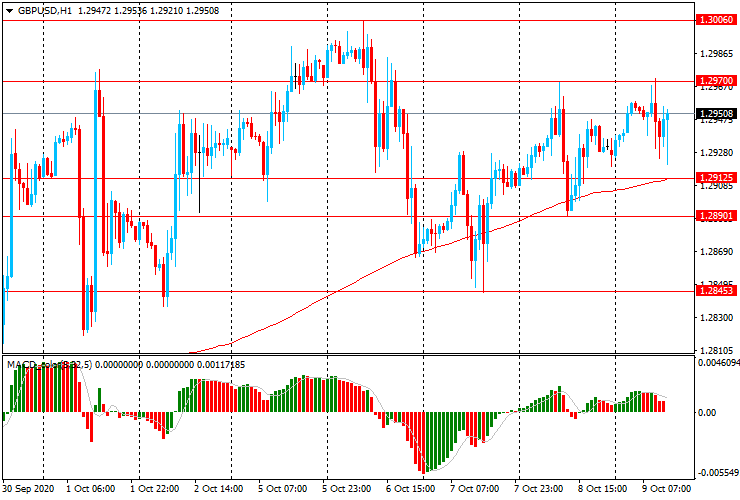The width and height of the screenshot is (740, 500).
Task: Select the OHLC values in chart header
Action: point(148,10)
